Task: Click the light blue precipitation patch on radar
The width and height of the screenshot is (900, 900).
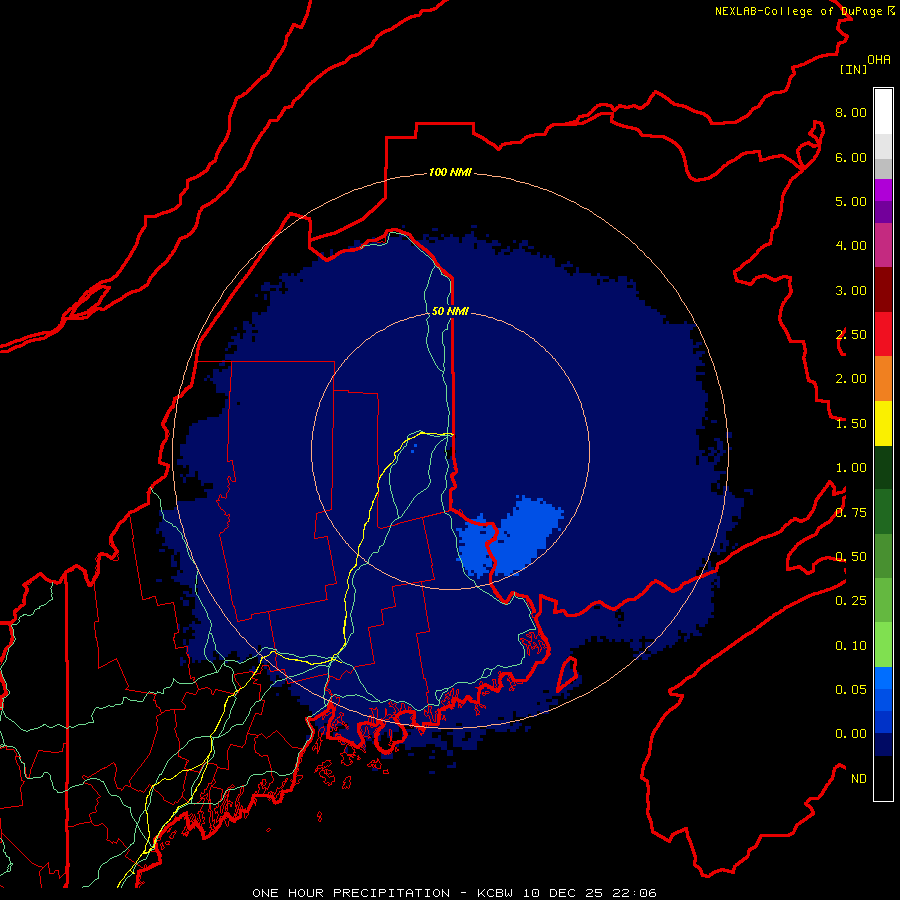Action: [511, 537]
